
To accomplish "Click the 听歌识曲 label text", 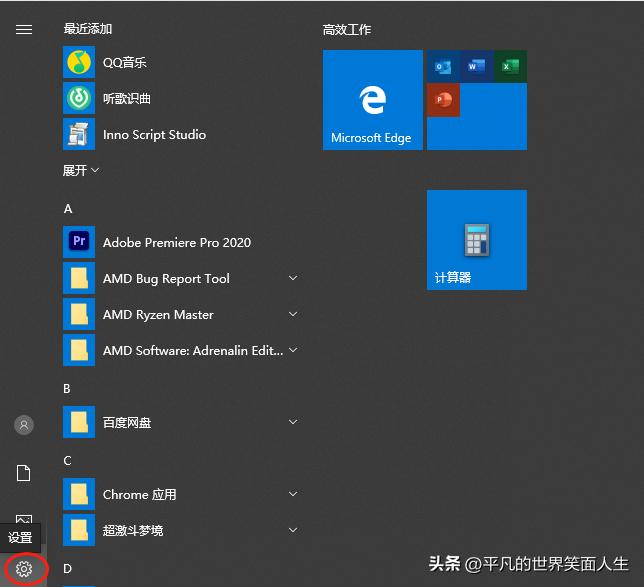I will tap(126, 99).
